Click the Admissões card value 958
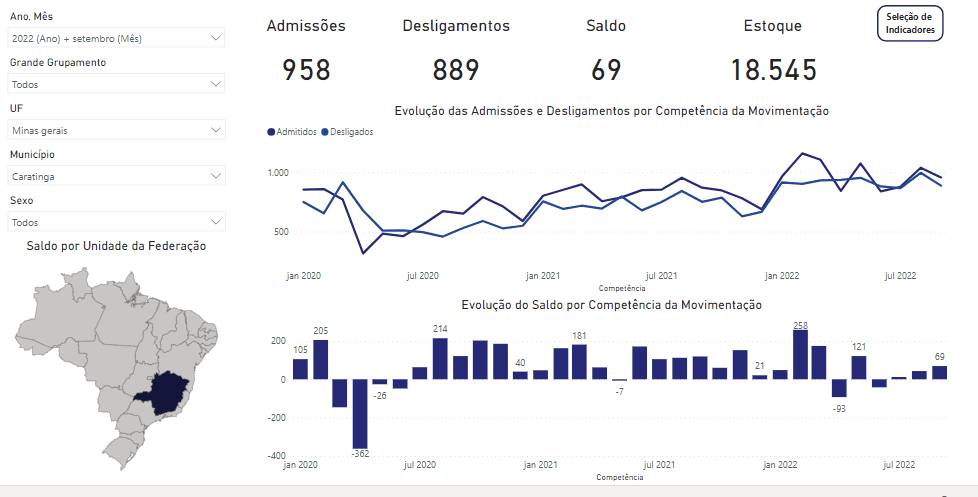Screen dimensions: 978x497 coord(306,70)
